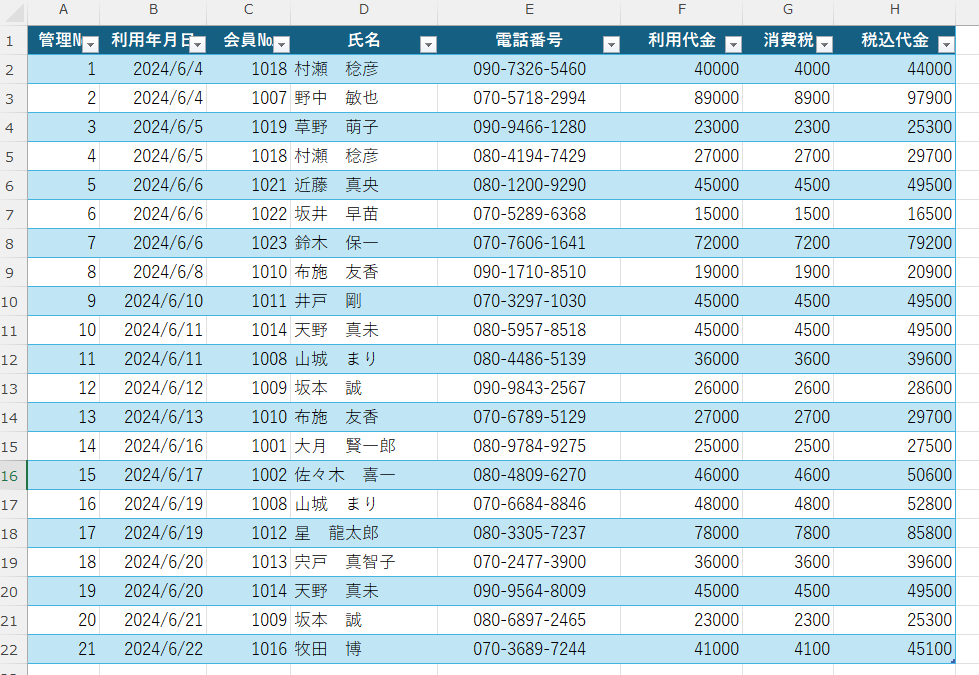Open the 税込代金 filter dropdown
The width and height of the screenshot is (979, 675).
[x=946, y=44]
